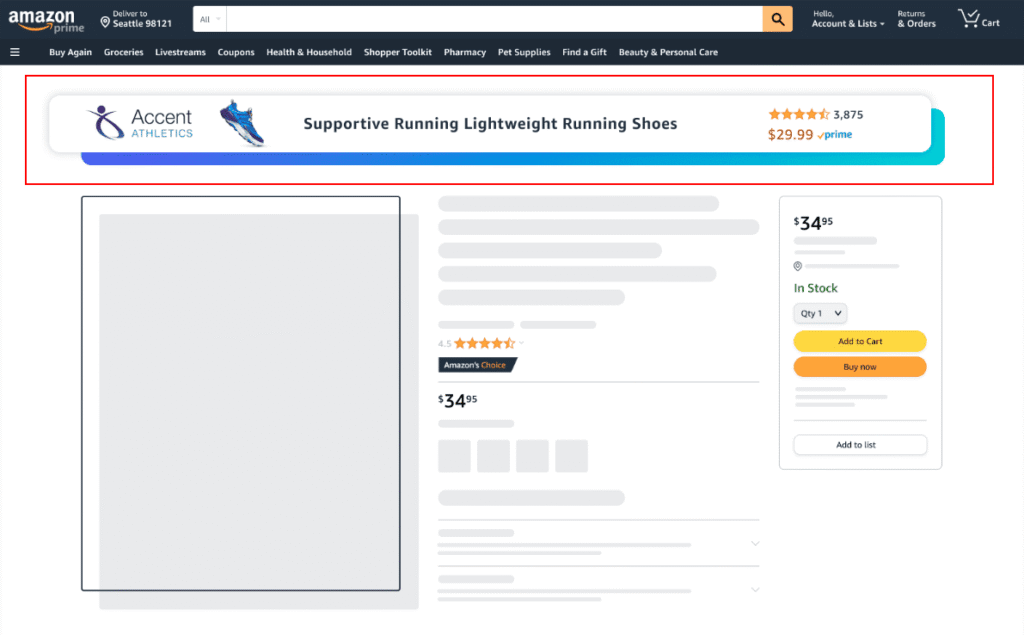Focus the search text field
This screenshot has height=635, width=1024.
pos(494,19)
